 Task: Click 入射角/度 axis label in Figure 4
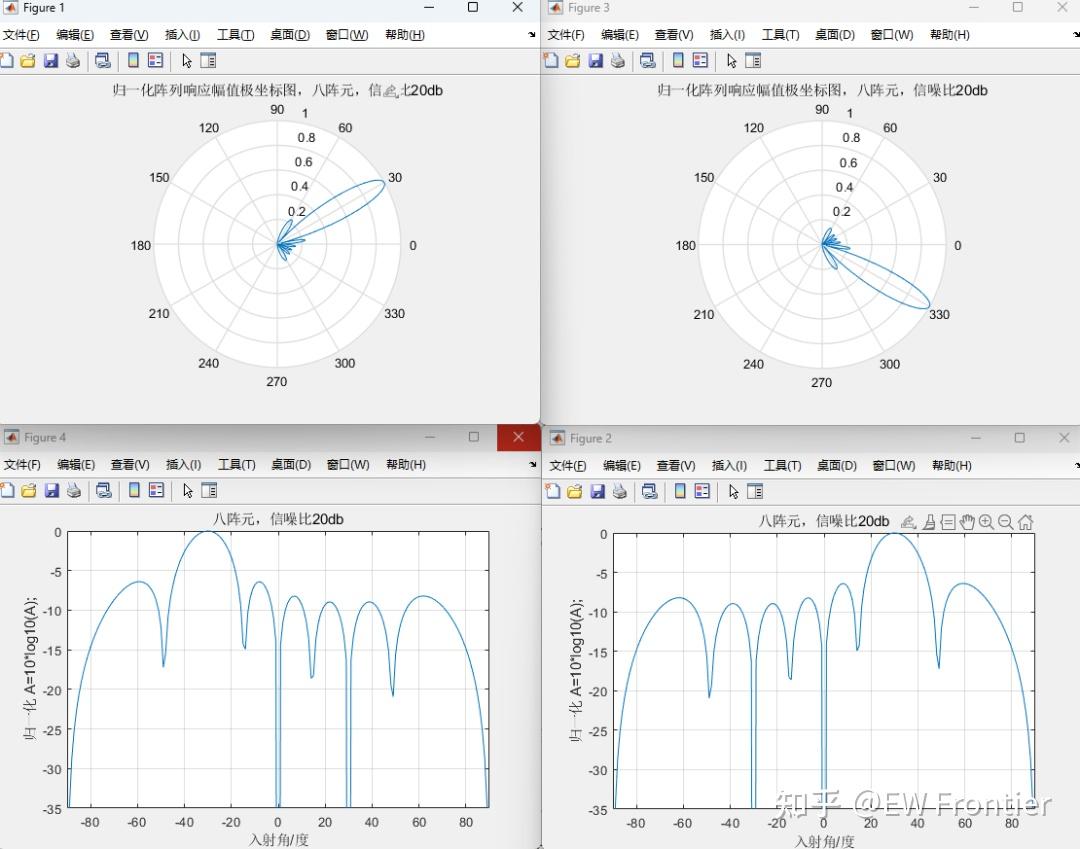click(x=278, y=840)
